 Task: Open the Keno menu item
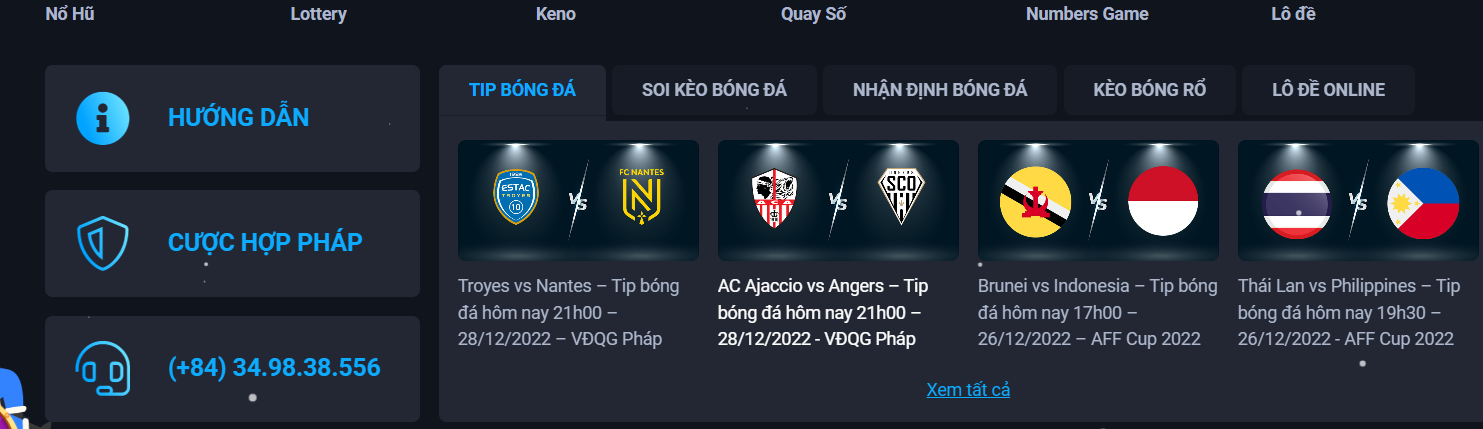(x=556, y=14)
